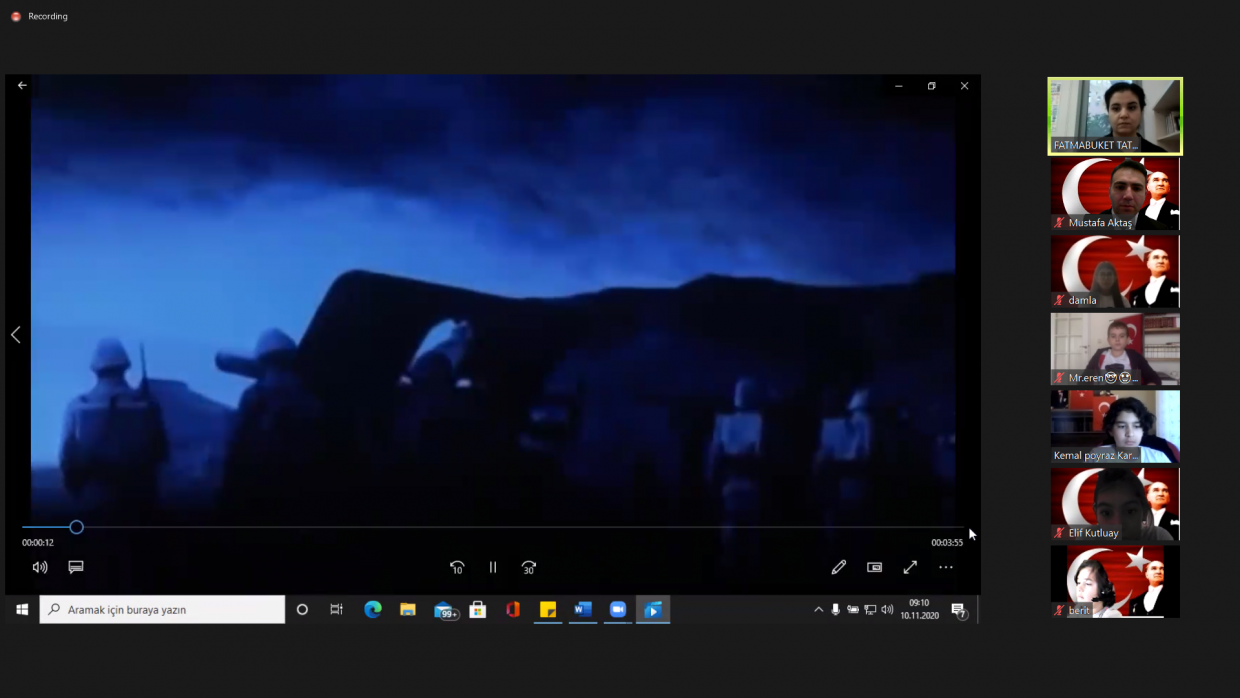Viewport: 1240px width, 698px height.
Task: Click the taskbar search box 'Aramak için buraya yazın'
Action: tap(162, 609)
